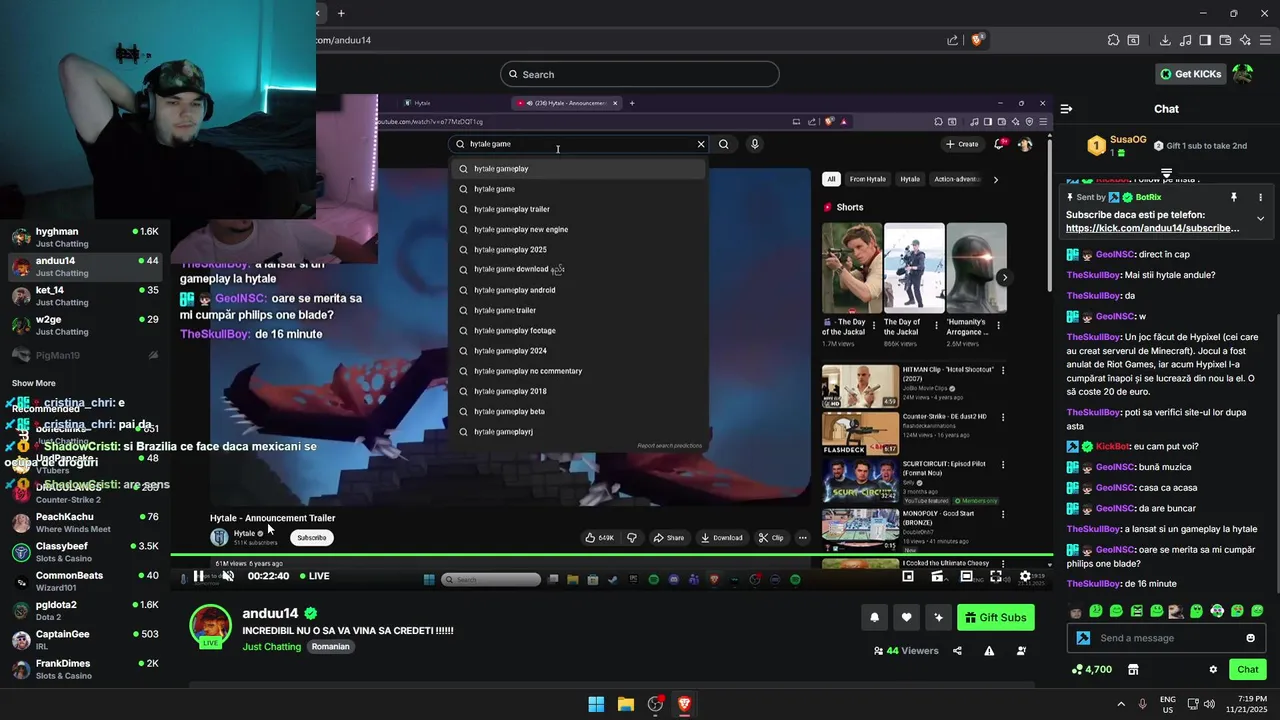Open CaptainGee recommended channel
1280x720 pixels.
click(x=85, y=640)
